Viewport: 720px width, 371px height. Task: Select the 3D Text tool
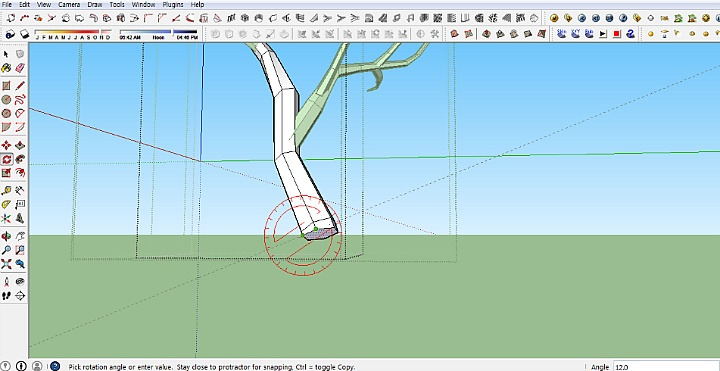click(20, 218)
